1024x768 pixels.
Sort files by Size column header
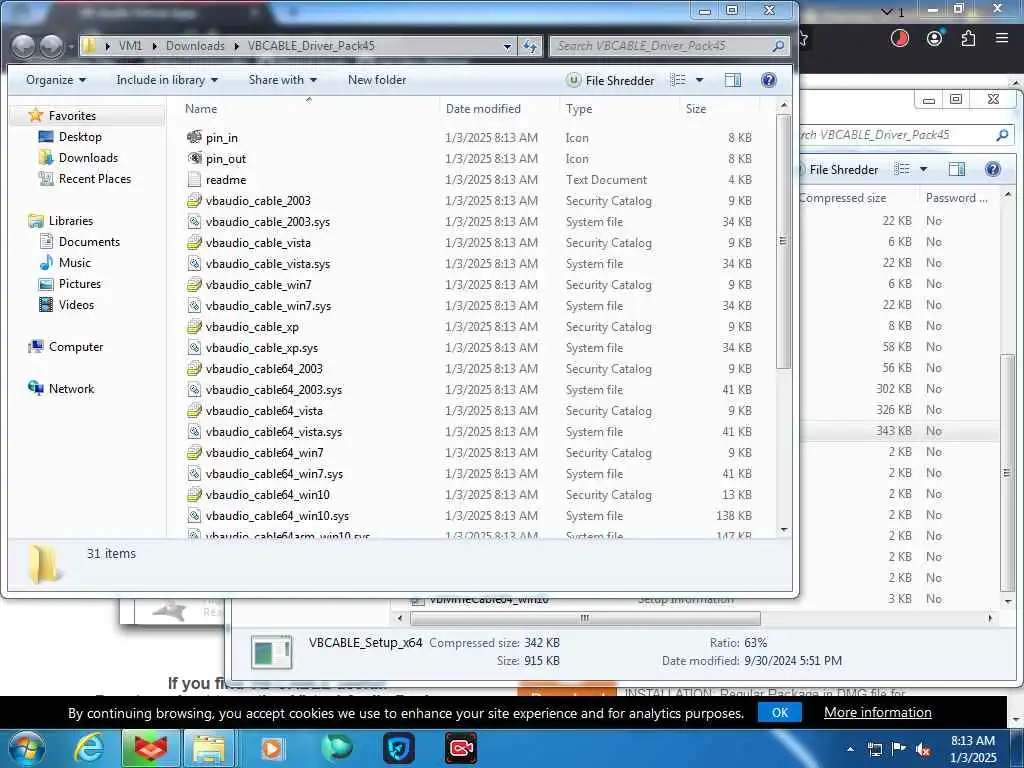coord(696,108)
